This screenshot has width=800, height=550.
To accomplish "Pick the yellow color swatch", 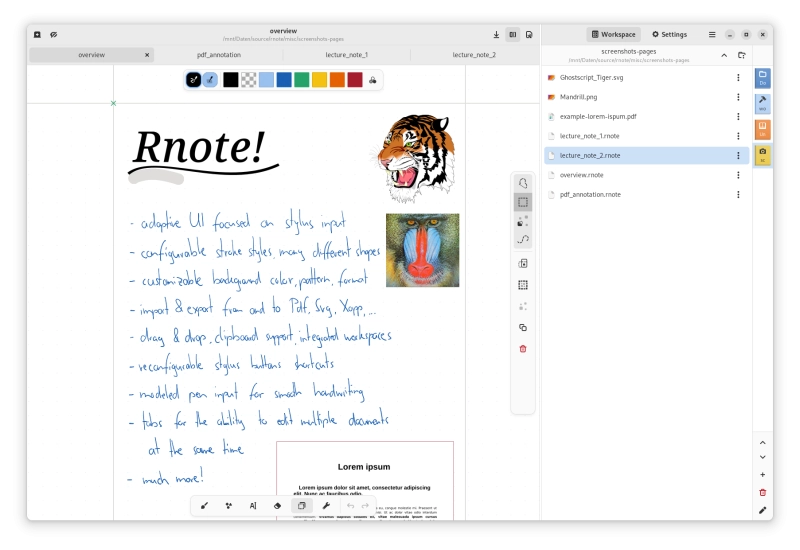I will [x=319, y=80].
